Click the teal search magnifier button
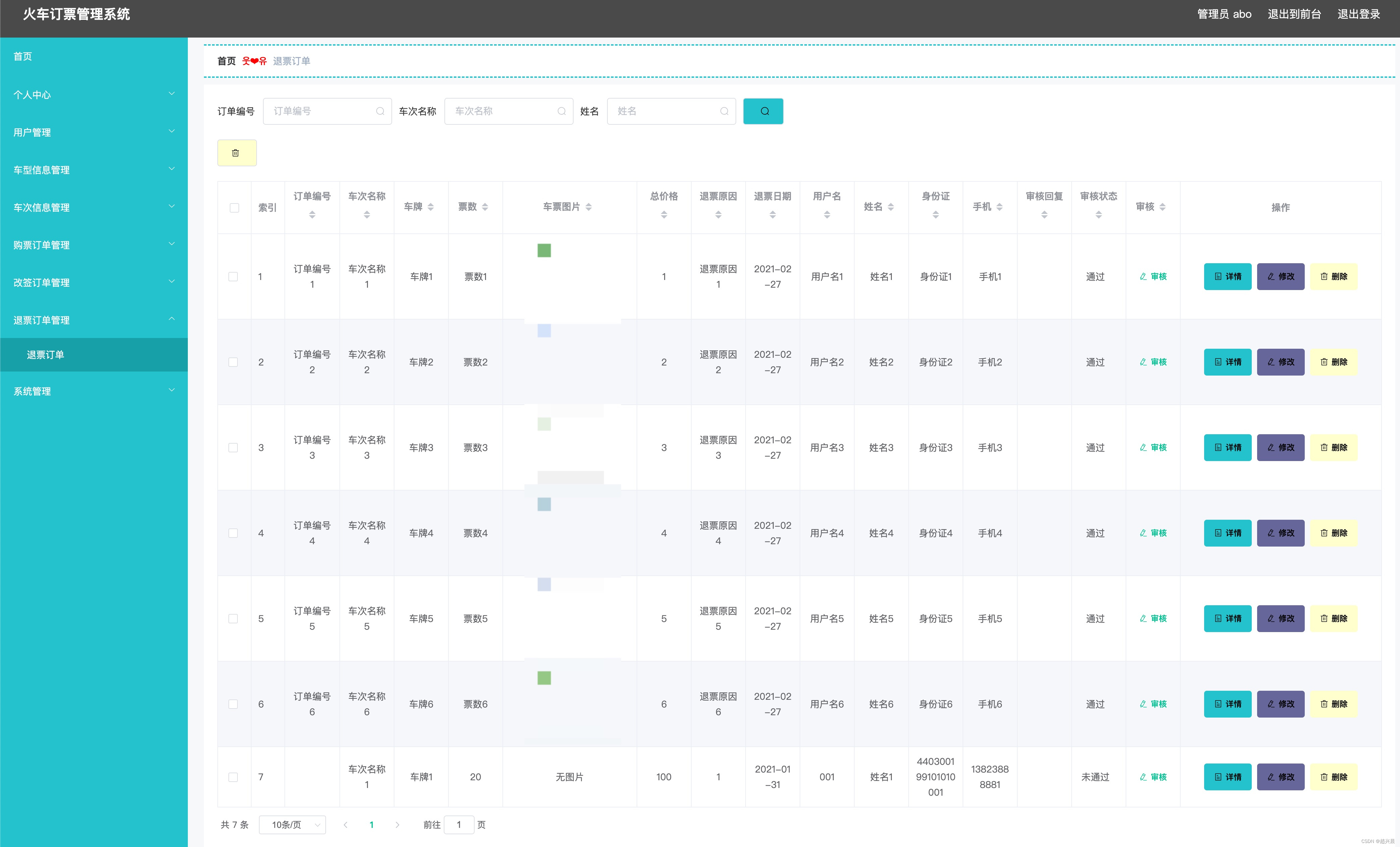1400x847 pixels. point(762,111)
